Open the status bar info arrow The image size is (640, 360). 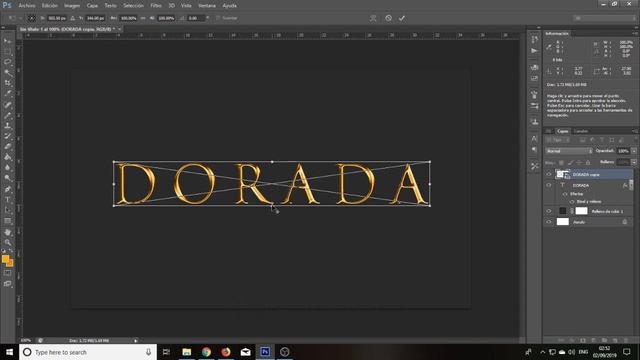tap(136, 340)
